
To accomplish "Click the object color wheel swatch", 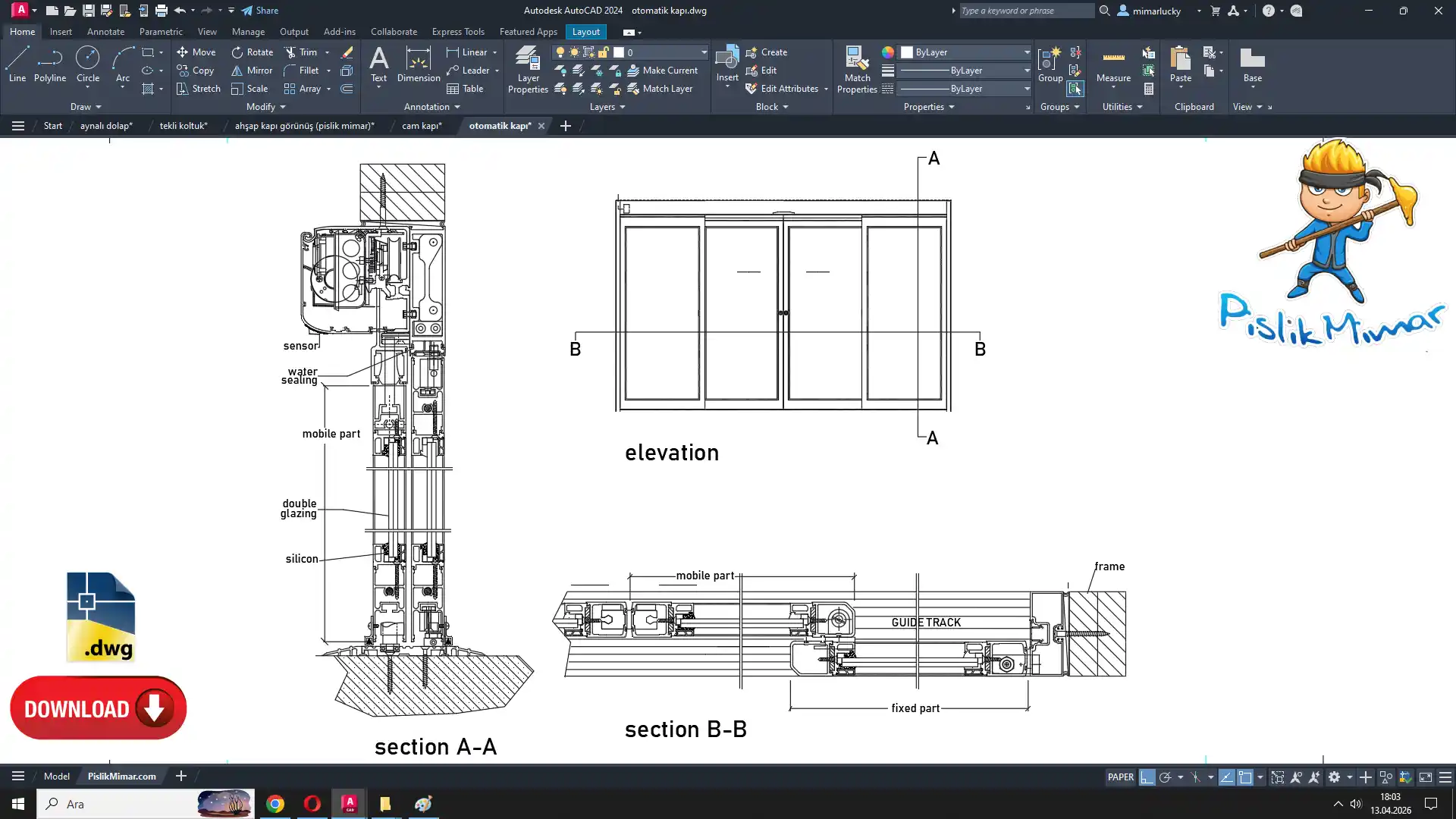I will [887, 52].
